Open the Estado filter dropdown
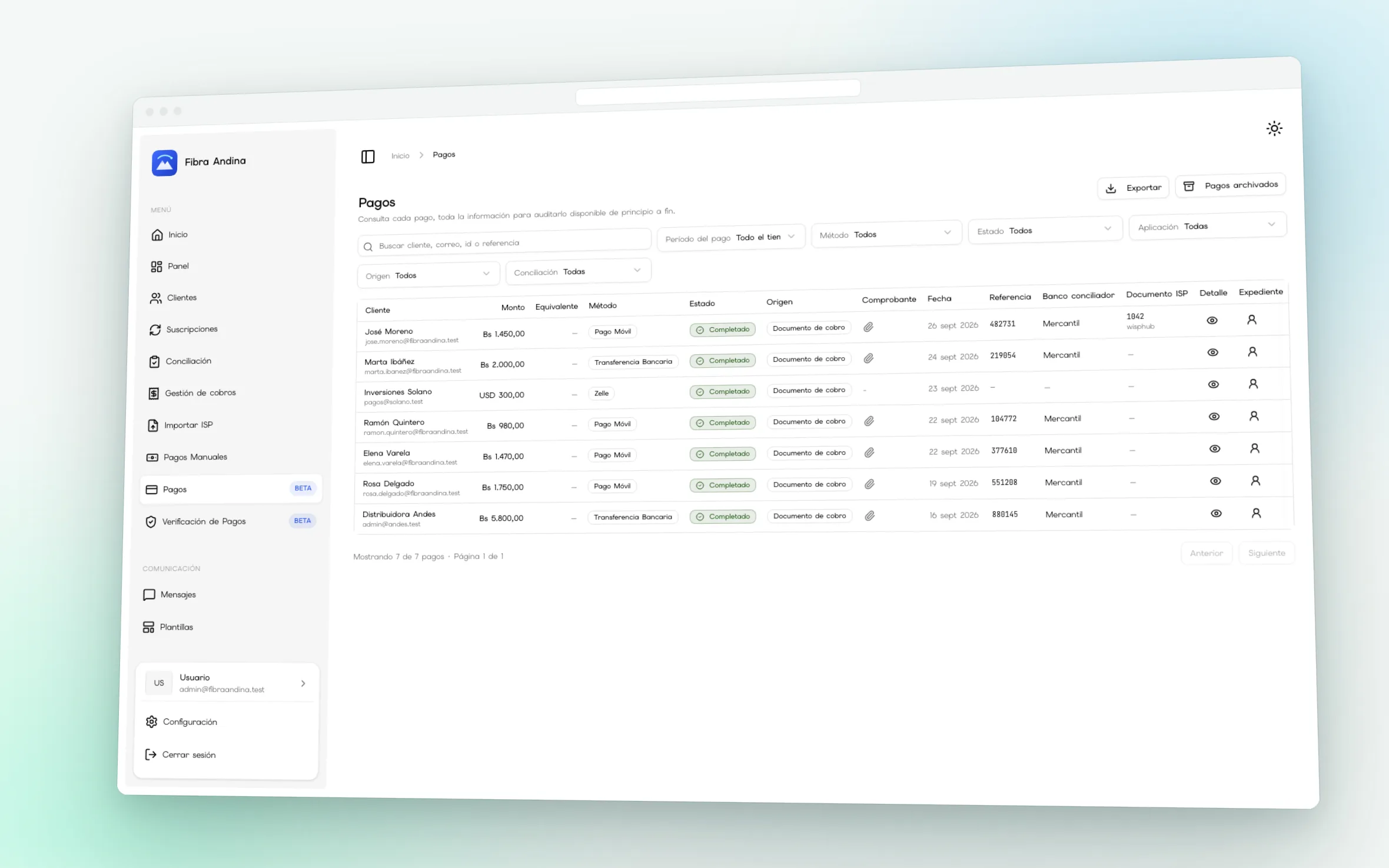 pos(1045,230)
